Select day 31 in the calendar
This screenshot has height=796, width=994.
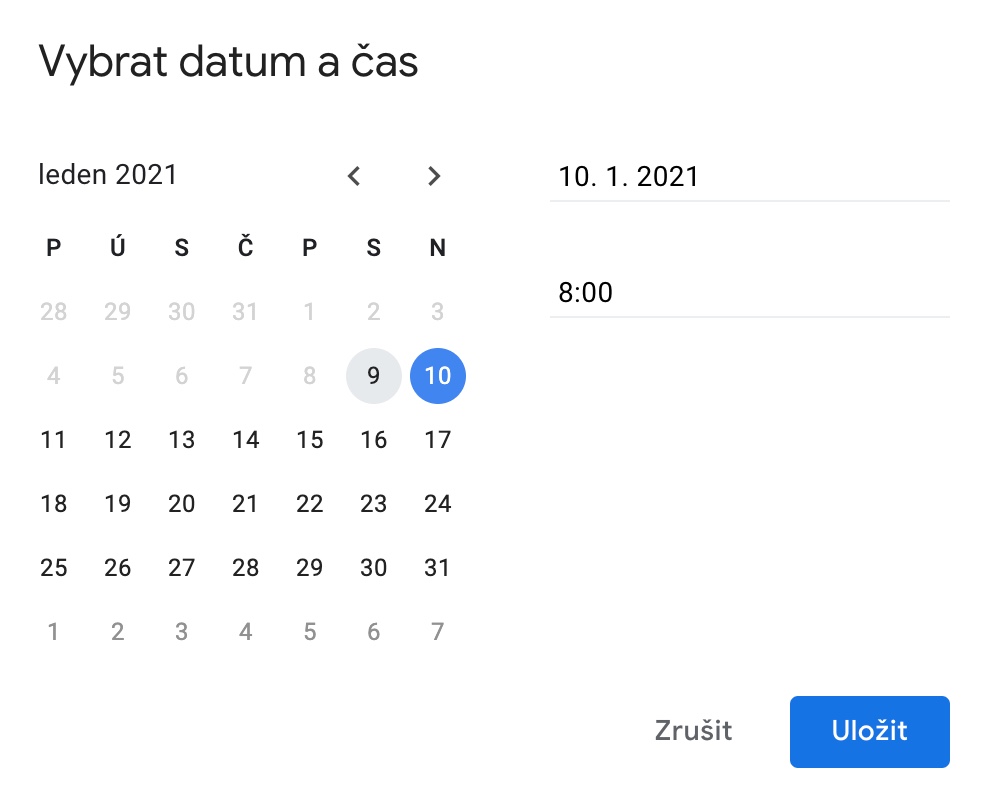coord(438,568)
